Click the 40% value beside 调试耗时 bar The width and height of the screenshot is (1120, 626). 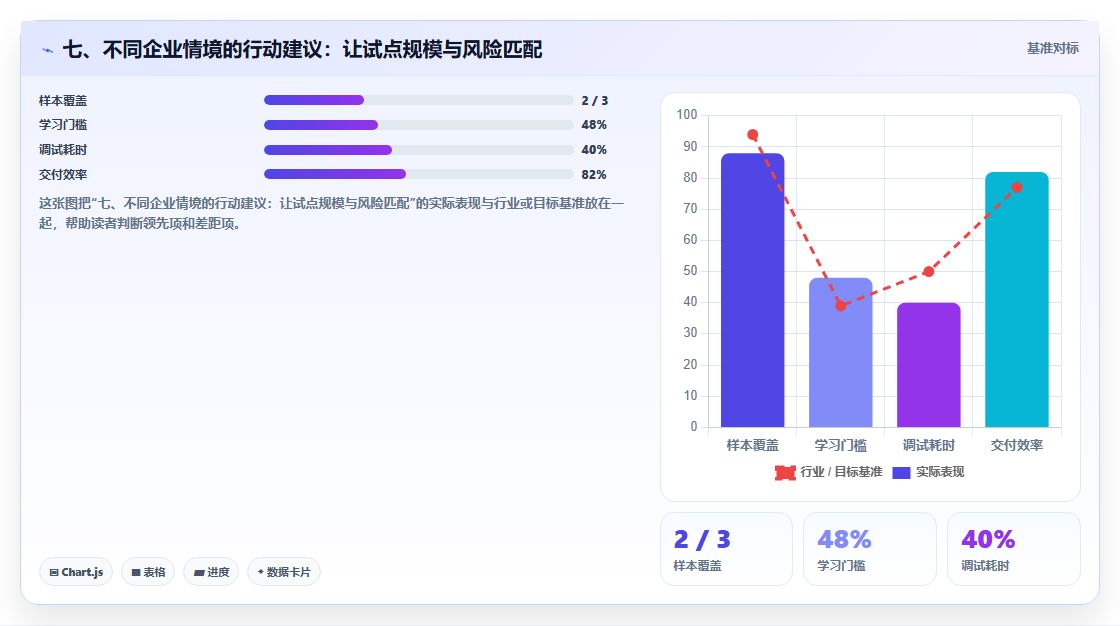(x=594, y=150)
